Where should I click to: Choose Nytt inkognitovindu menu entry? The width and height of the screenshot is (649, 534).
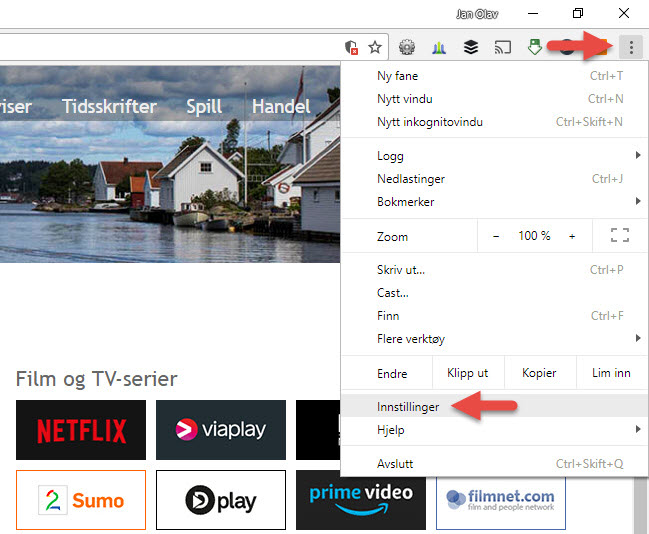[430, 122]
